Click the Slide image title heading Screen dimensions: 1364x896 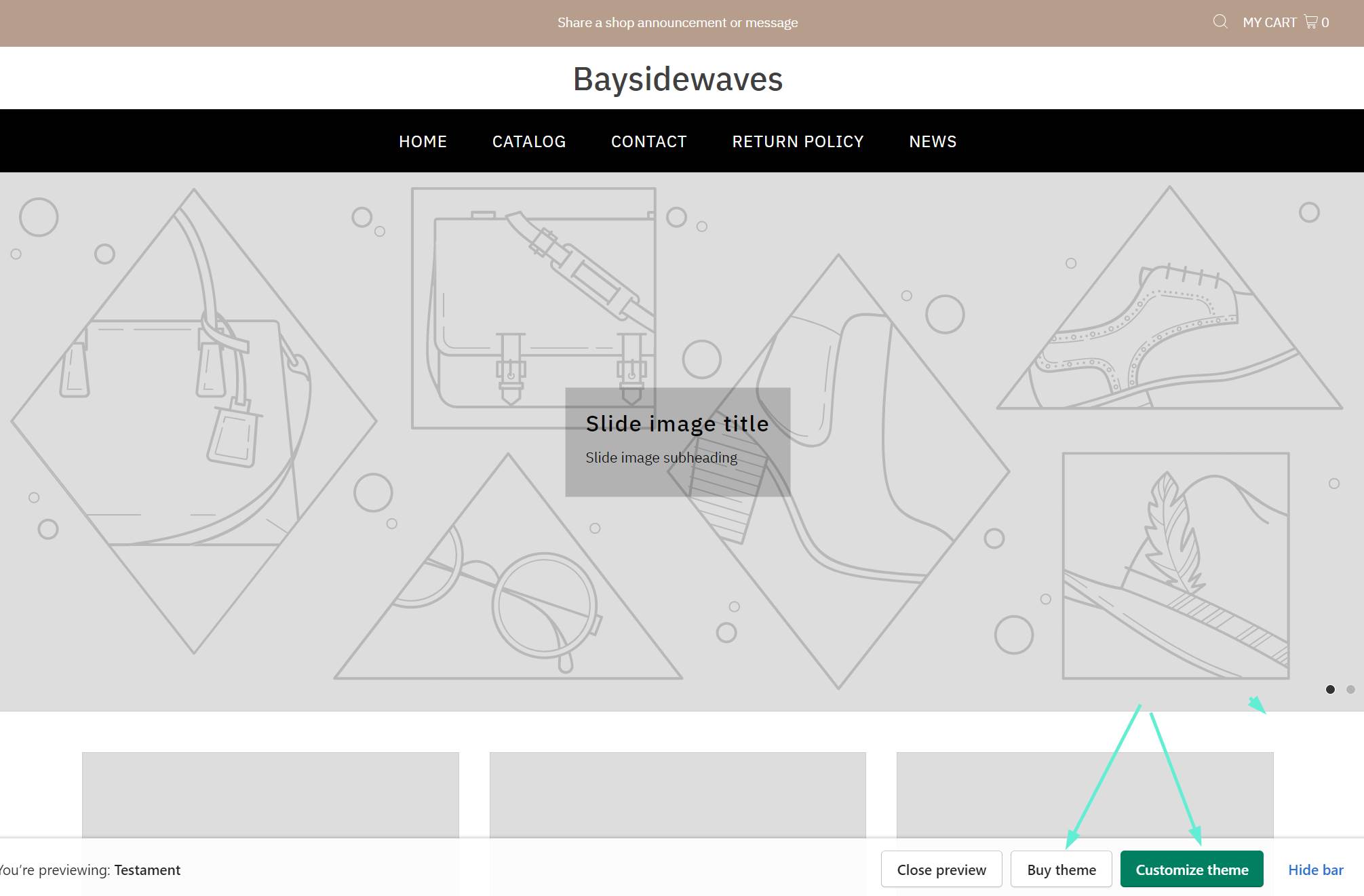pos(677,424)
